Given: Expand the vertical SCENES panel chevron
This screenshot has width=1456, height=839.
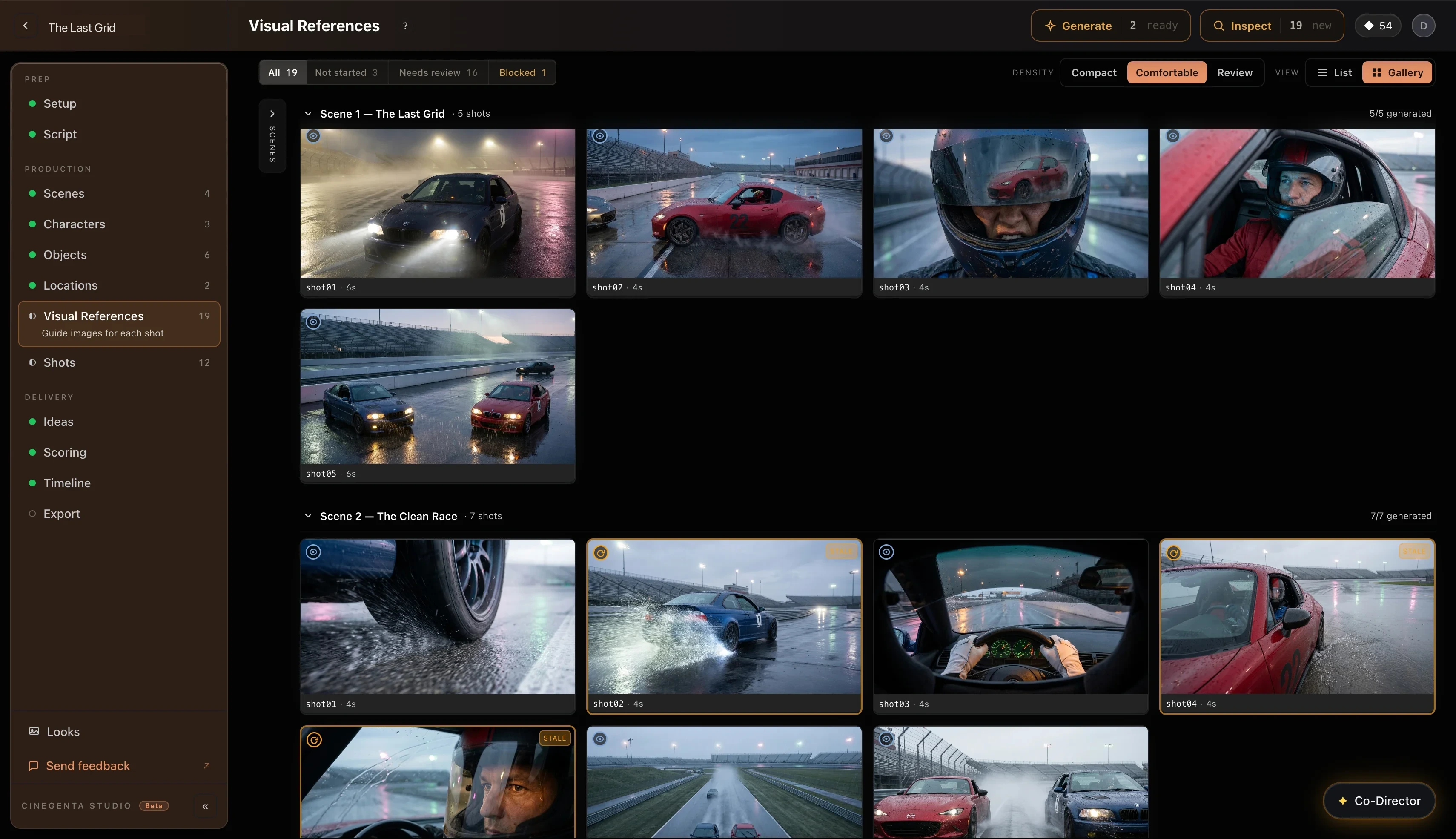Looking at the screenshot, I should click(x=272, y=114).
